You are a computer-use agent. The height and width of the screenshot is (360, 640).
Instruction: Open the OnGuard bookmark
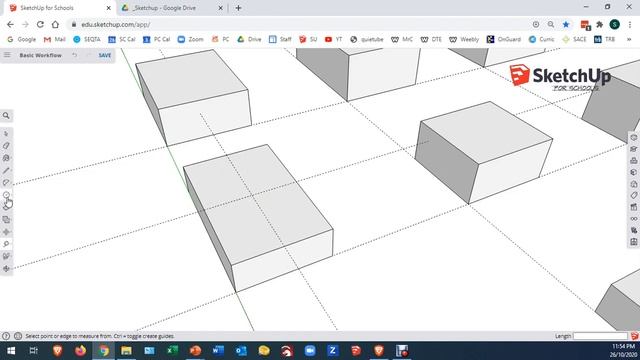(504, 39)
